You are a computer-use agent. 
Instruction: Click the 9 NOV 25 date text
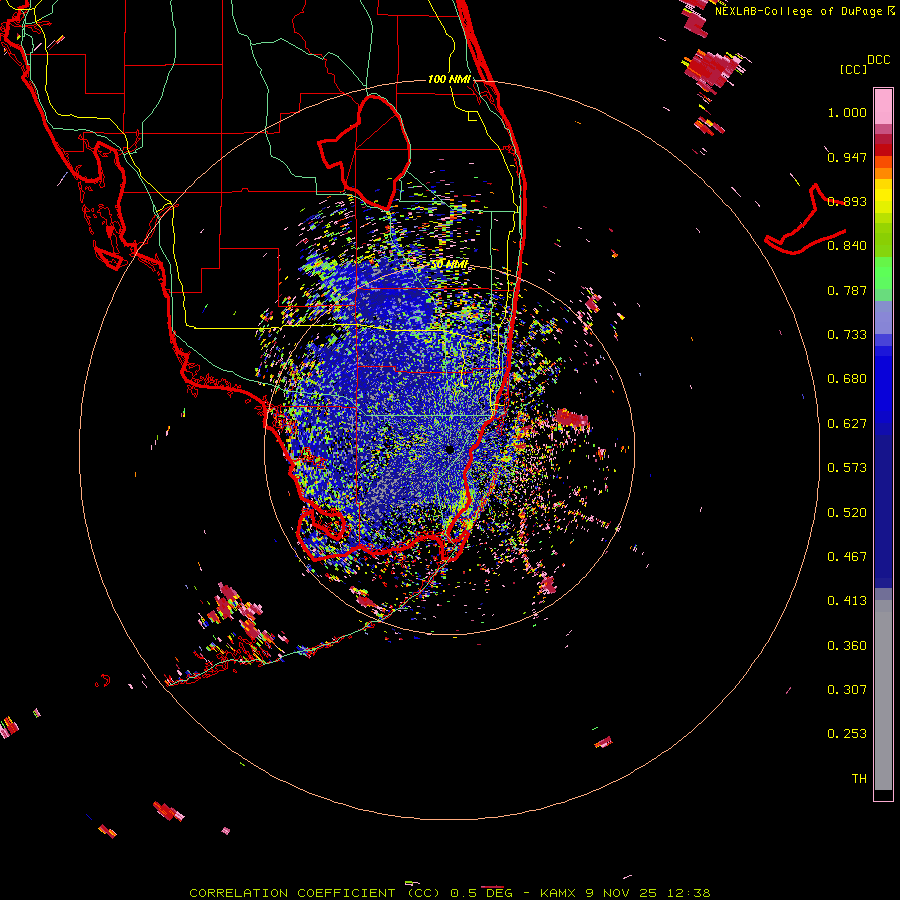coord(621,893)
